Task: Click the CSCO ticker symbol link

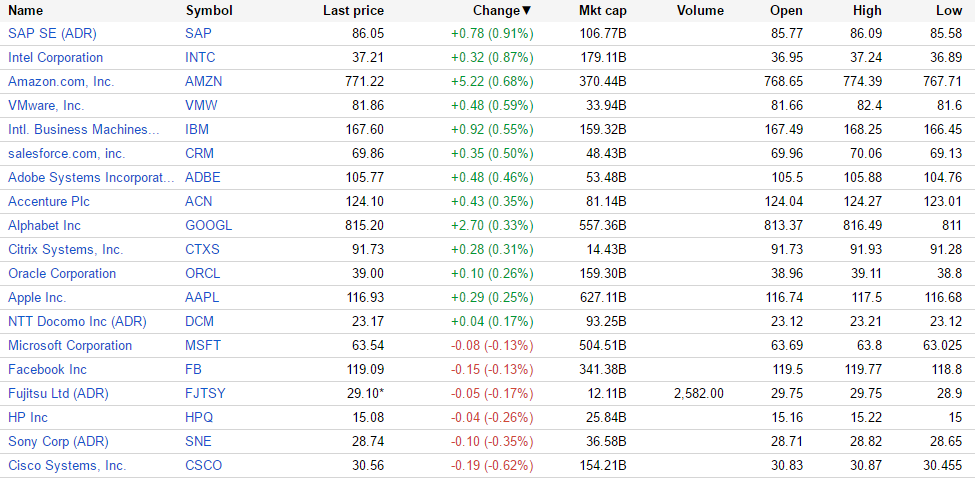Action: (x=204, y=465)
